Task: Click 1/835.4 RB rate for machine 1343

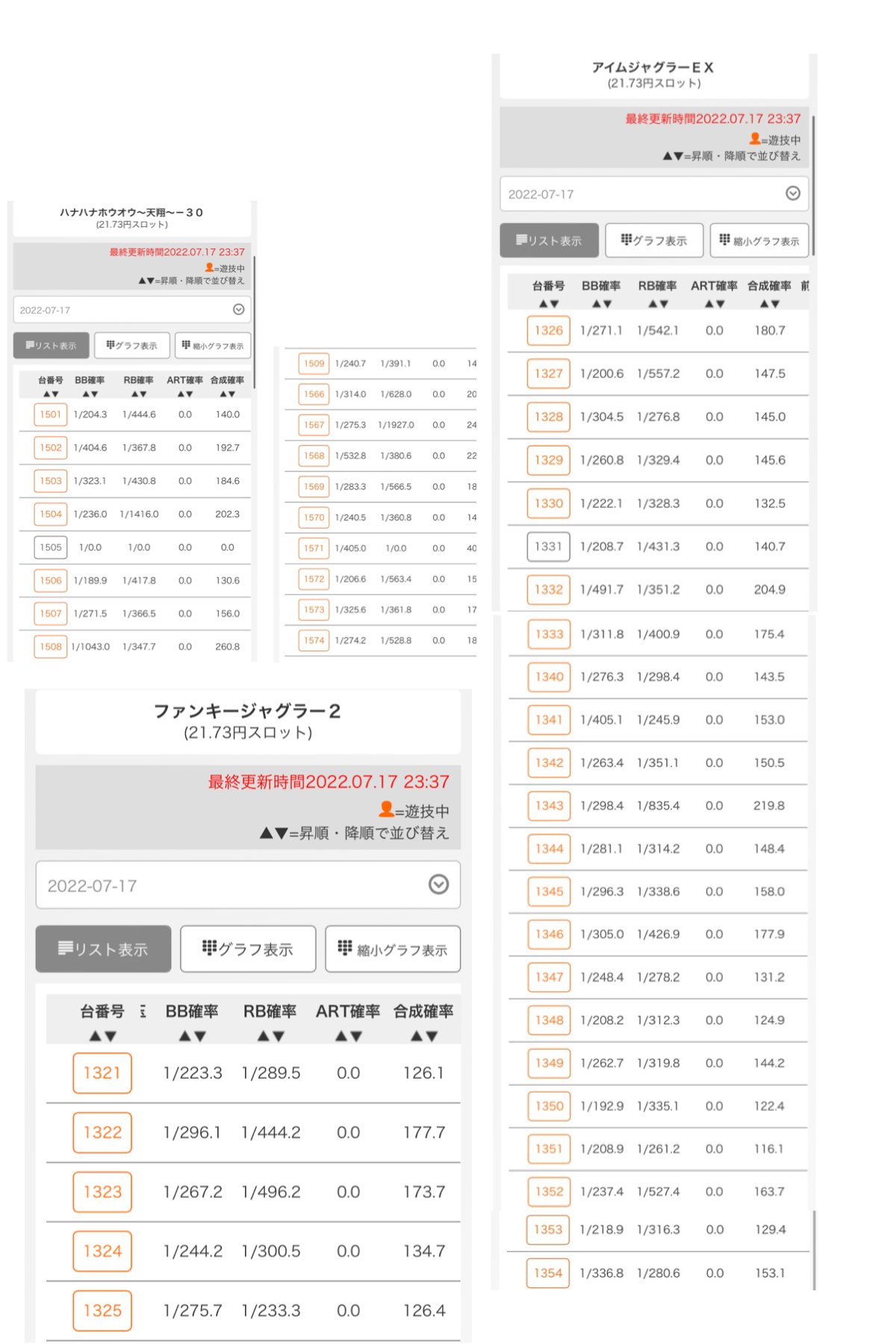Action: (x=659, y=806)
